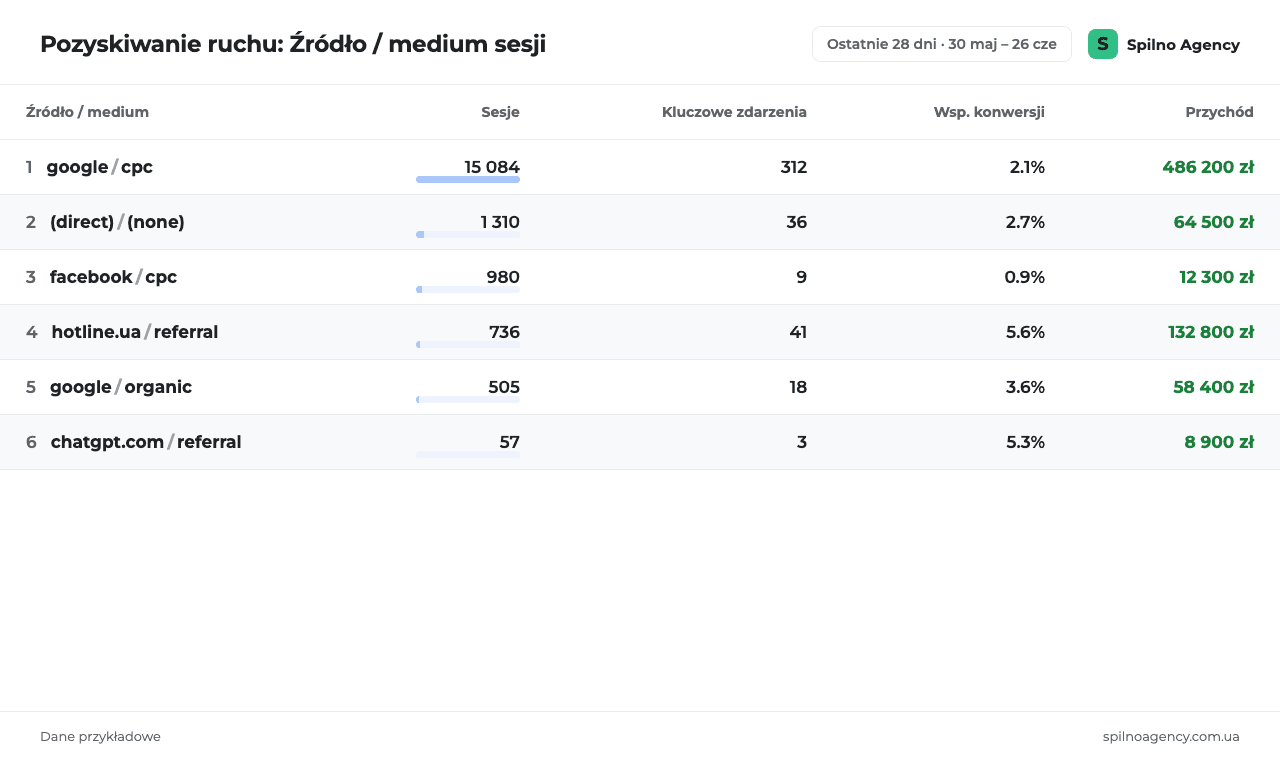Click the conversion rate 0.9%
The width and height of the screenshot is (1280, 760).
click(x=1025, y=277)
